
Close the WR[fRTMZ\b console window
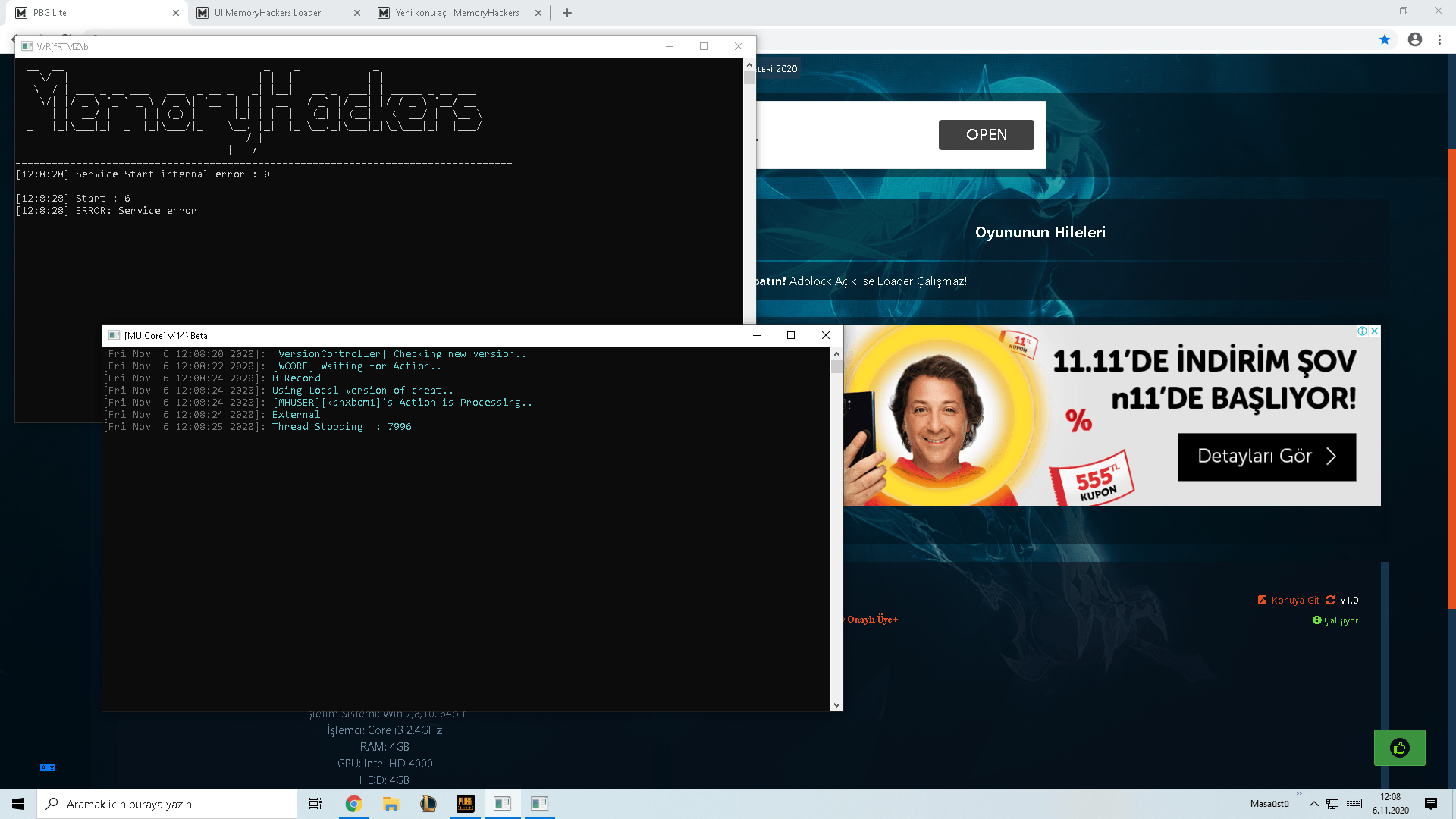click(x=739, y=46)
